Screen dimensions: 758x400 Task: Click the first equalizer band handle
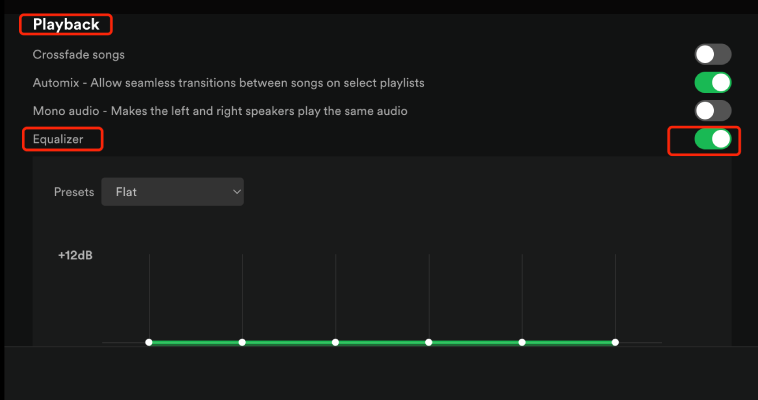click(x=149, y=342)
